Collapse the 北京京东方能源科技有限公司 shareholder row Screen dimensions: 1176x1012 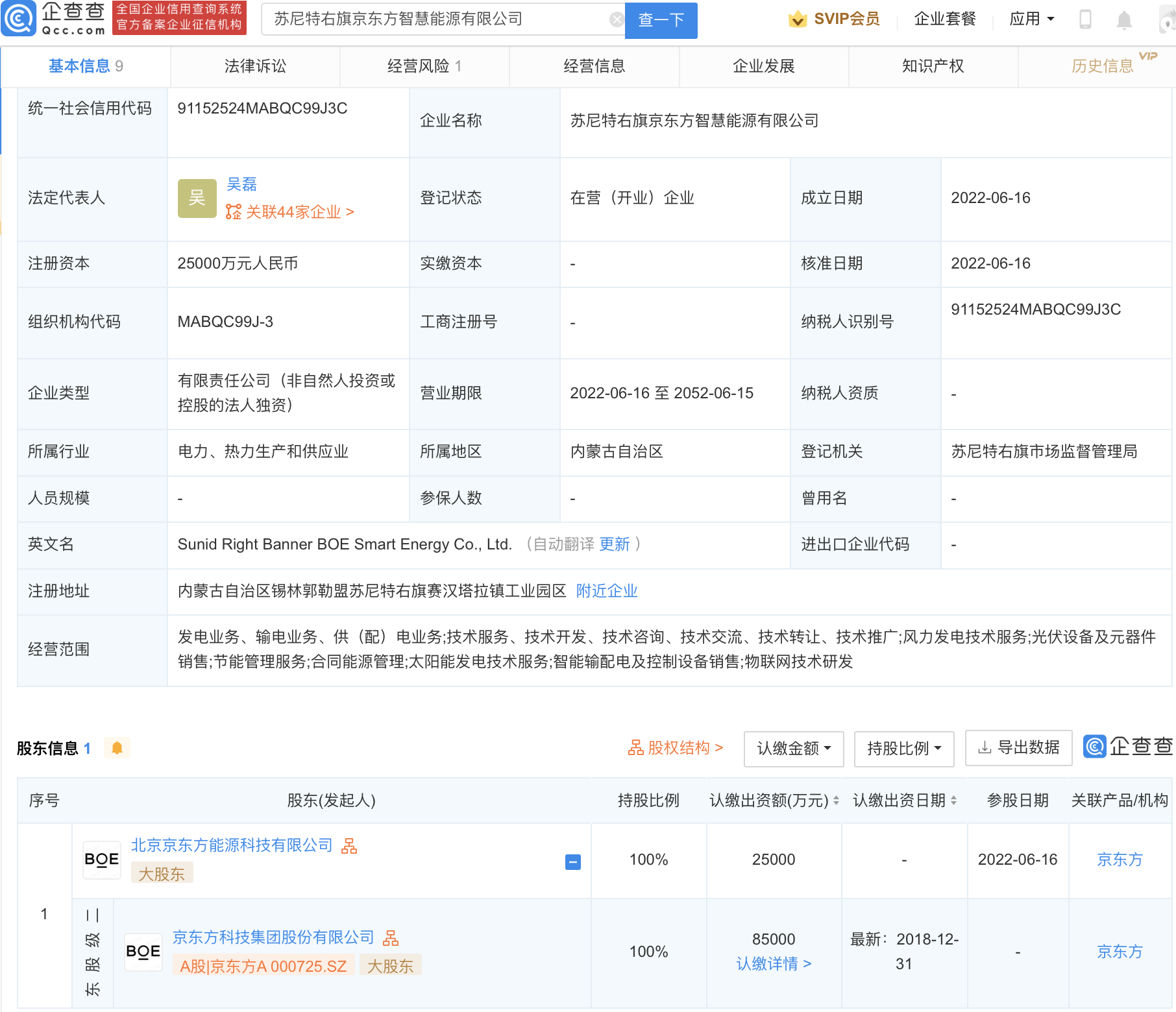[x=572, y=862]
